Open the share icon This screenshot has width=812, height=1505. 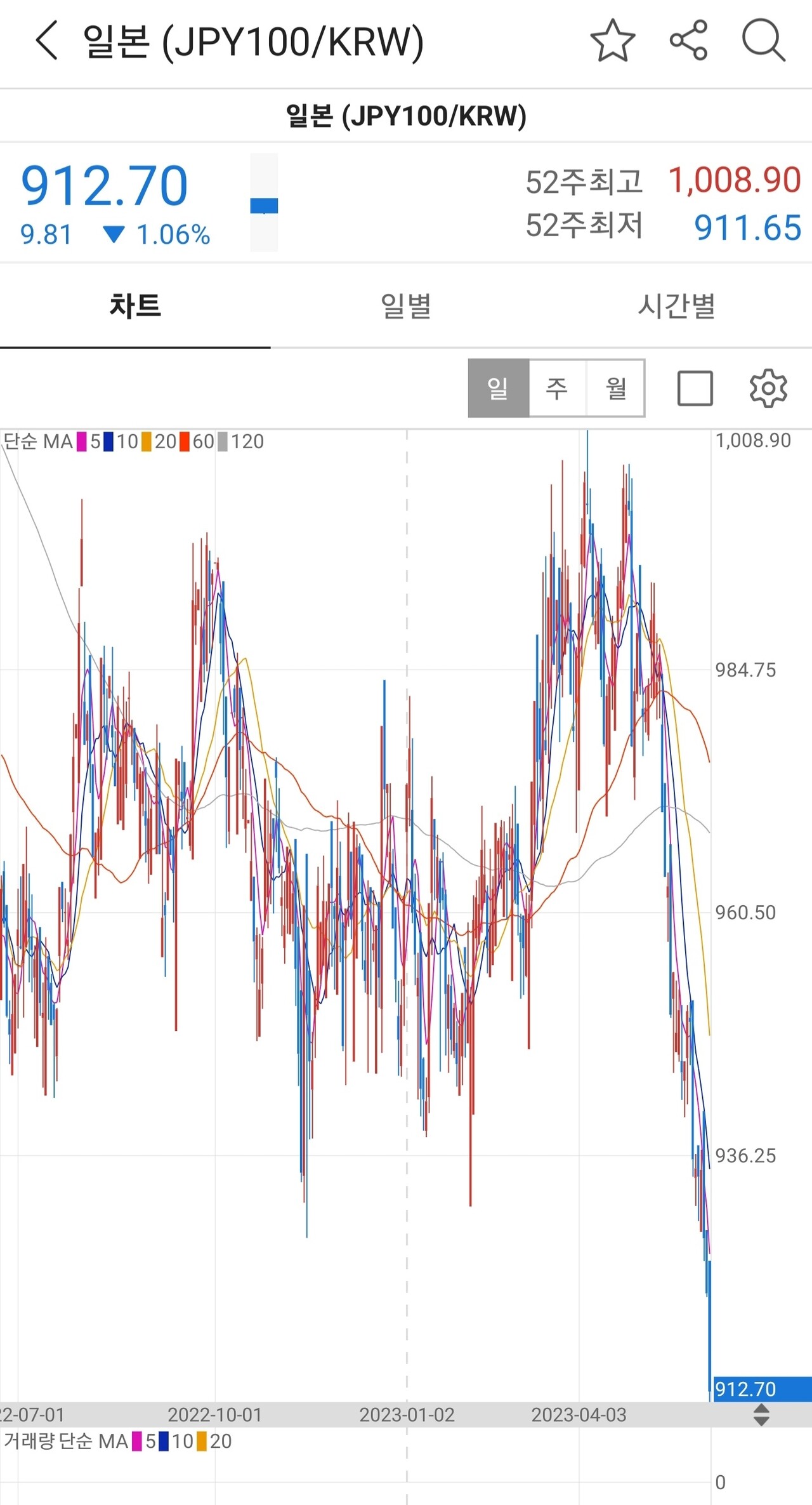pyautogui.click(x=688, y=41)
